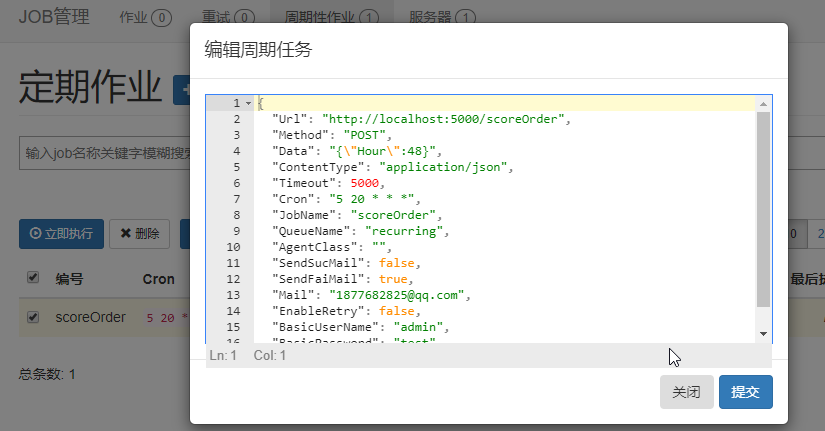Click the "QueueName": "recurring" line
Viewport: 825px width, 431px height.
(x=360, y=231)
